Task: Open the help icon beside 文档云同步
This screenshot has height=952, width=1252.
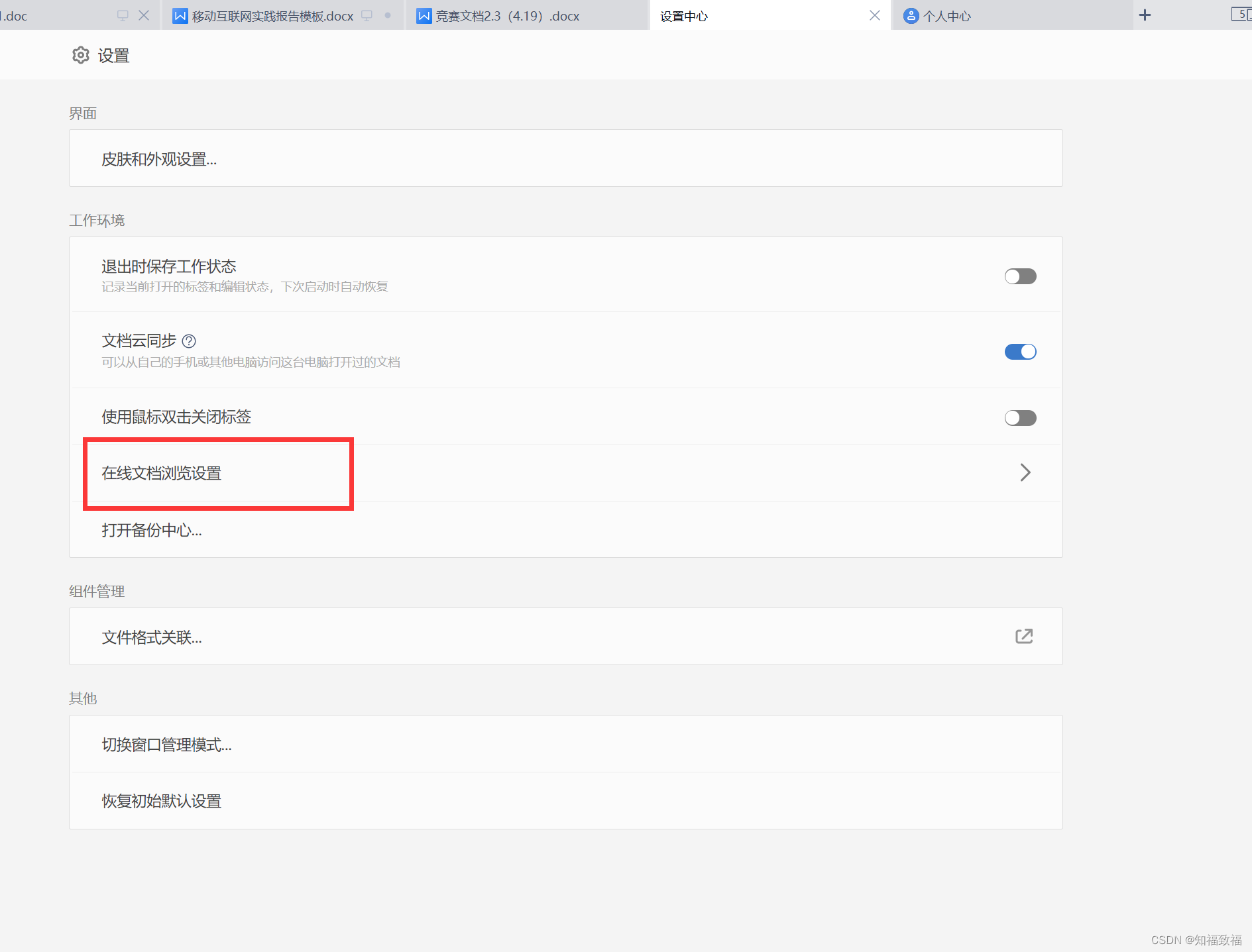Action: pyautogui.click(x=189, y=341)
